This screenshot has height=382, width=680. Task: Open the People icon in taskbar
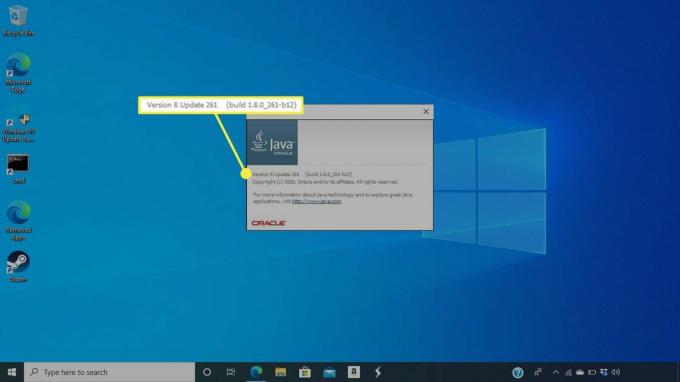(538, 372)
